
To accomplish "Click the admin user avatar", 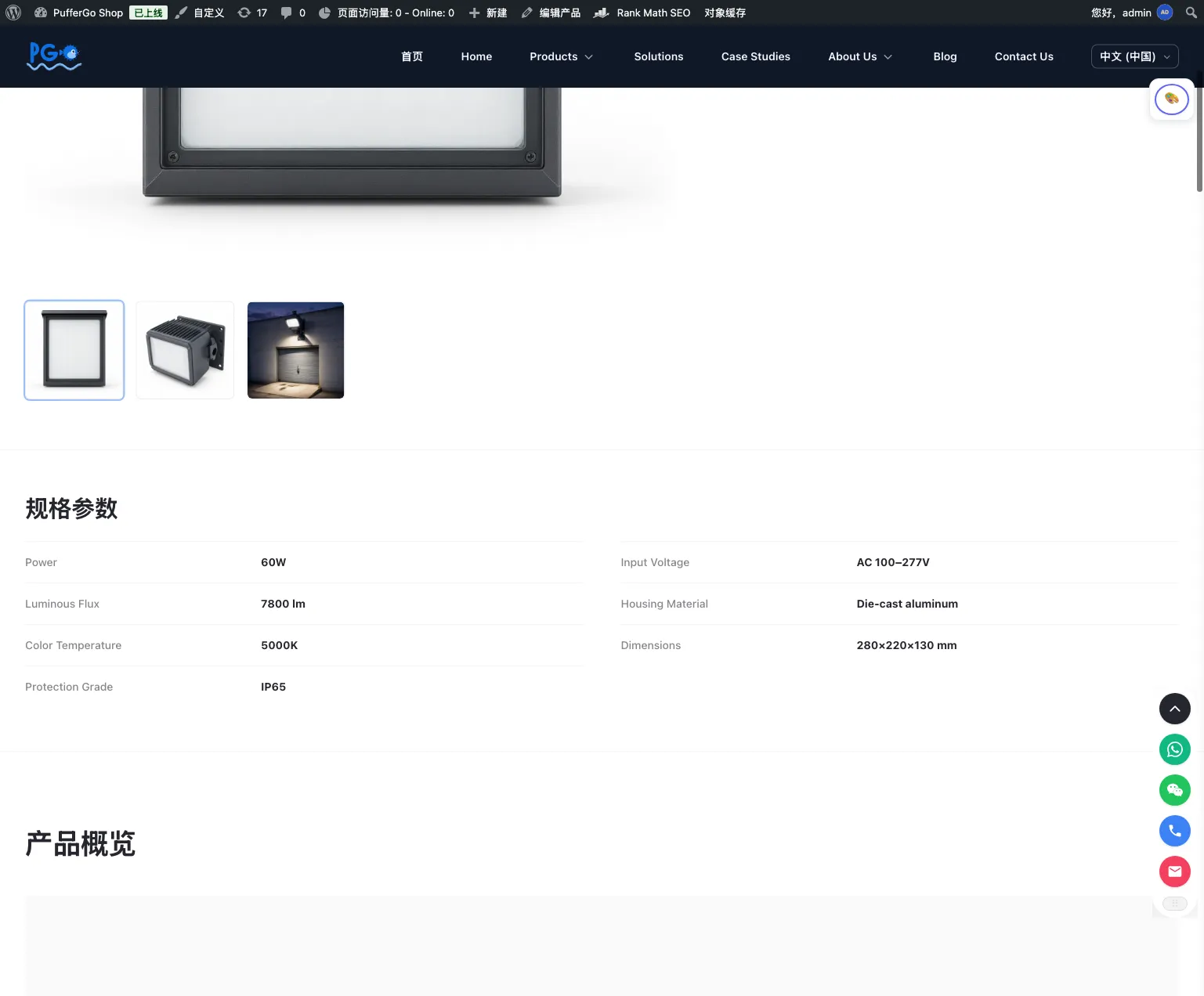I will point(1165,13).
